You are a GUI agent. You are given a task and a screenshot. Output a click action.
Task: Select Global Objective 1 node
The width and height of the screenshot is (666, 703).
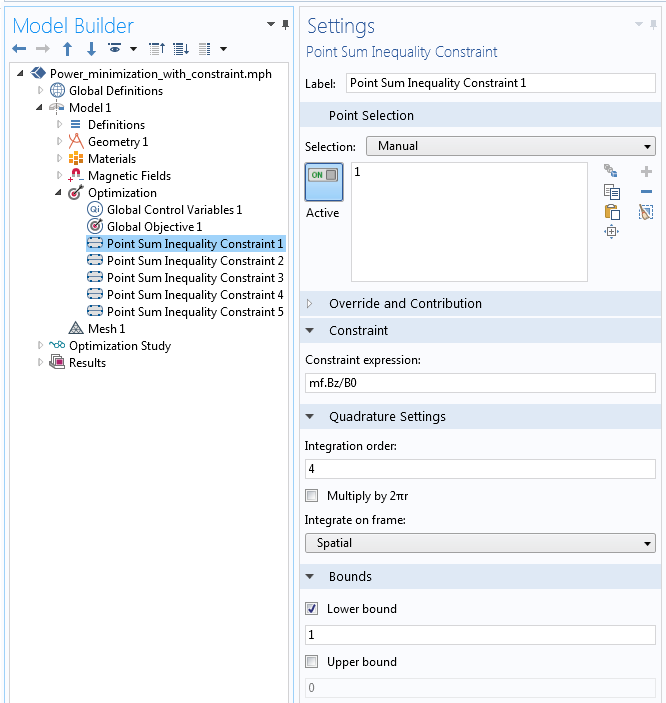(x=154, y=227)
